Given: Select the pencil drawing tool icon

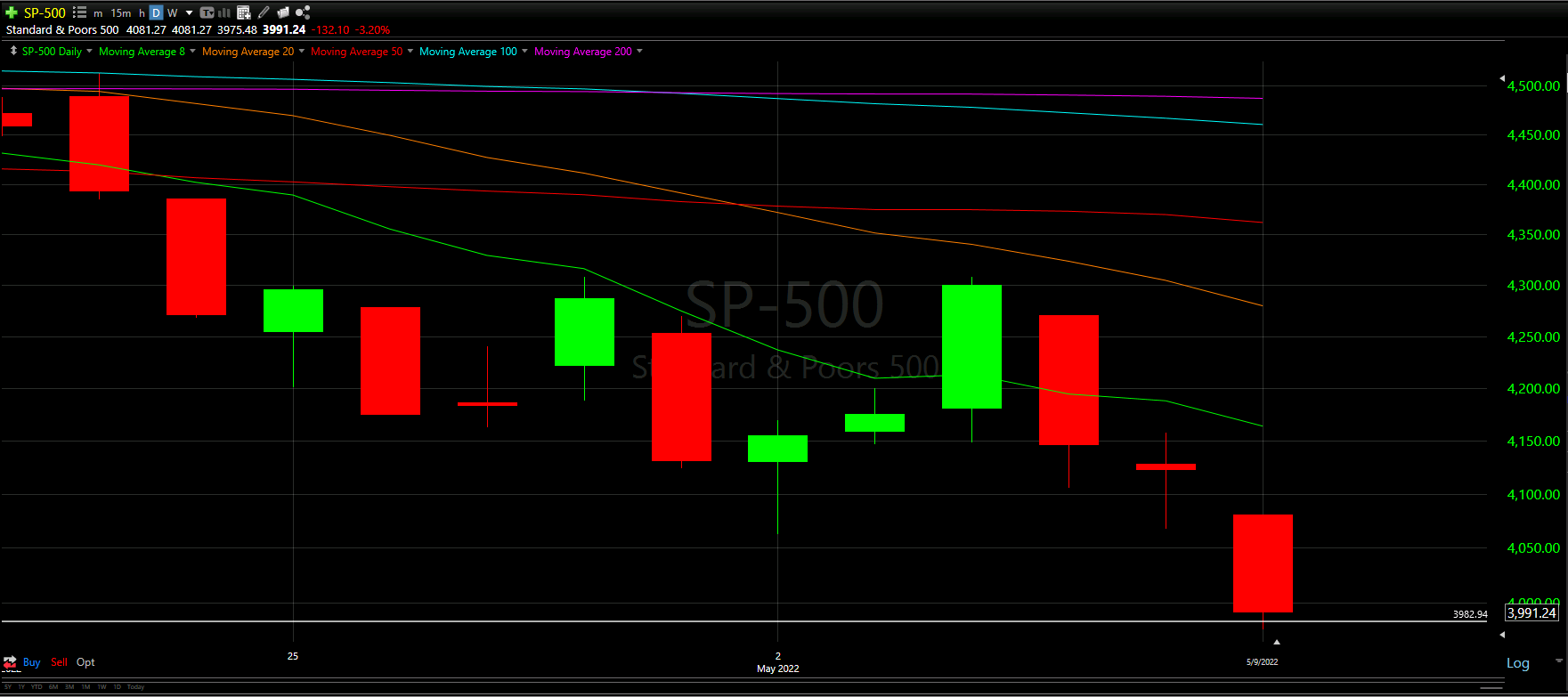Looking at the screenshot, I should [264, 12].
